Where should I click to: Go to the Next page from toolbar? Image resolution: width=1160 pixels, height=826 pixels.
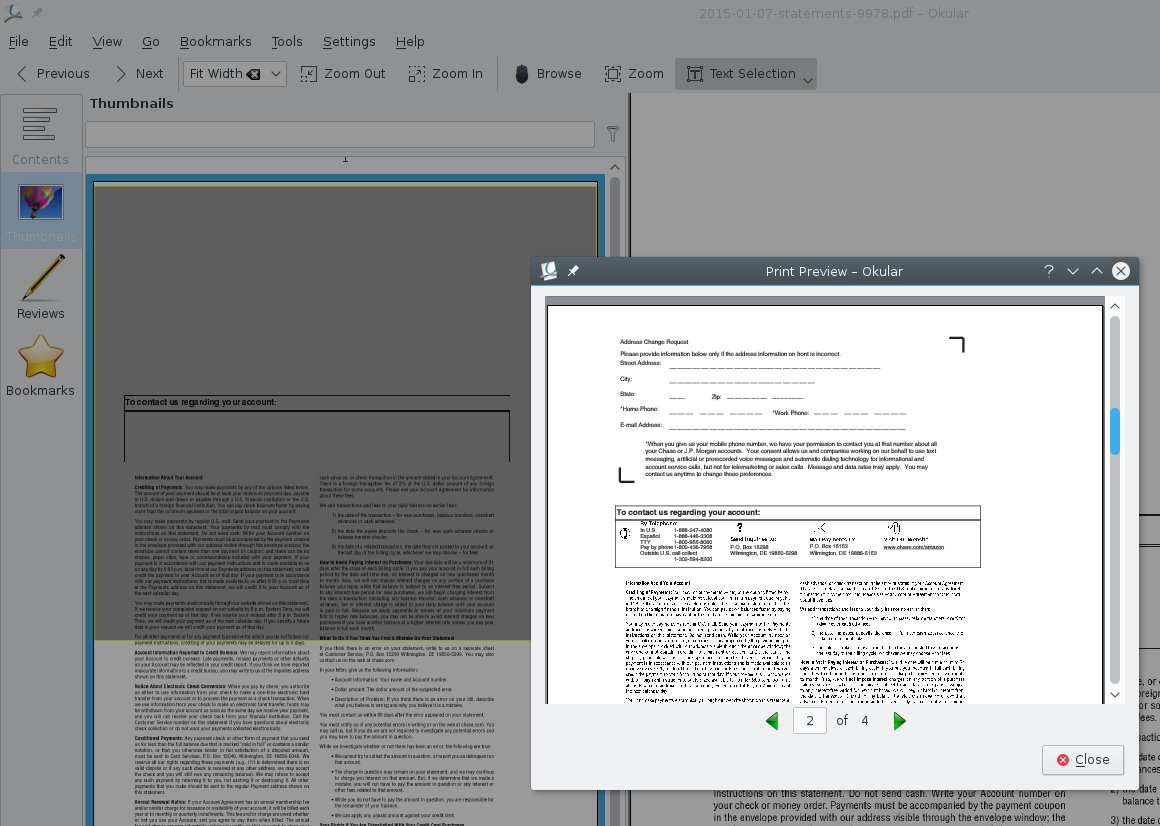click(138, 73)
